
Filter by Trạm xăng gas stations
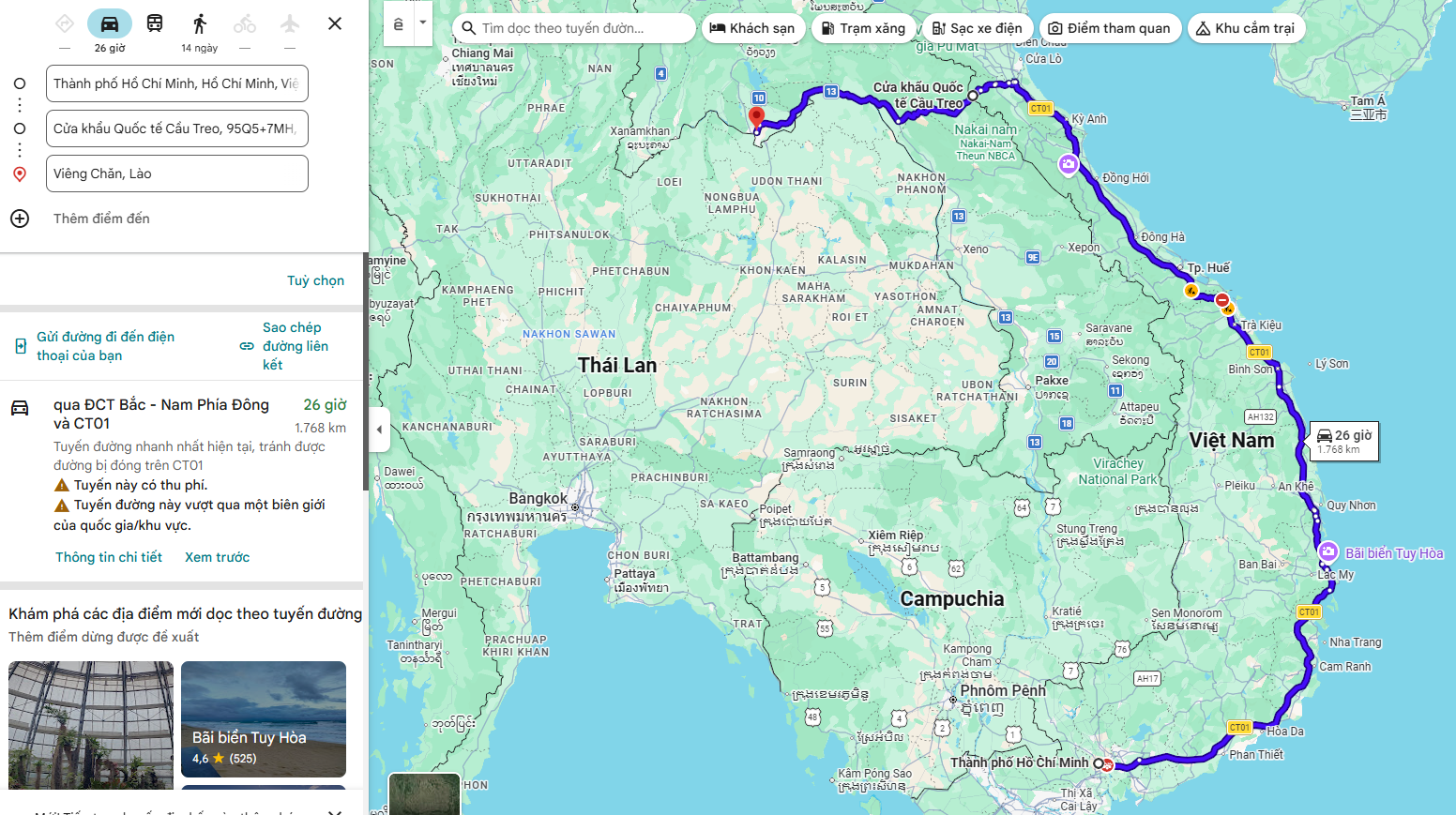pyautogui.click(x=863, y=28)
